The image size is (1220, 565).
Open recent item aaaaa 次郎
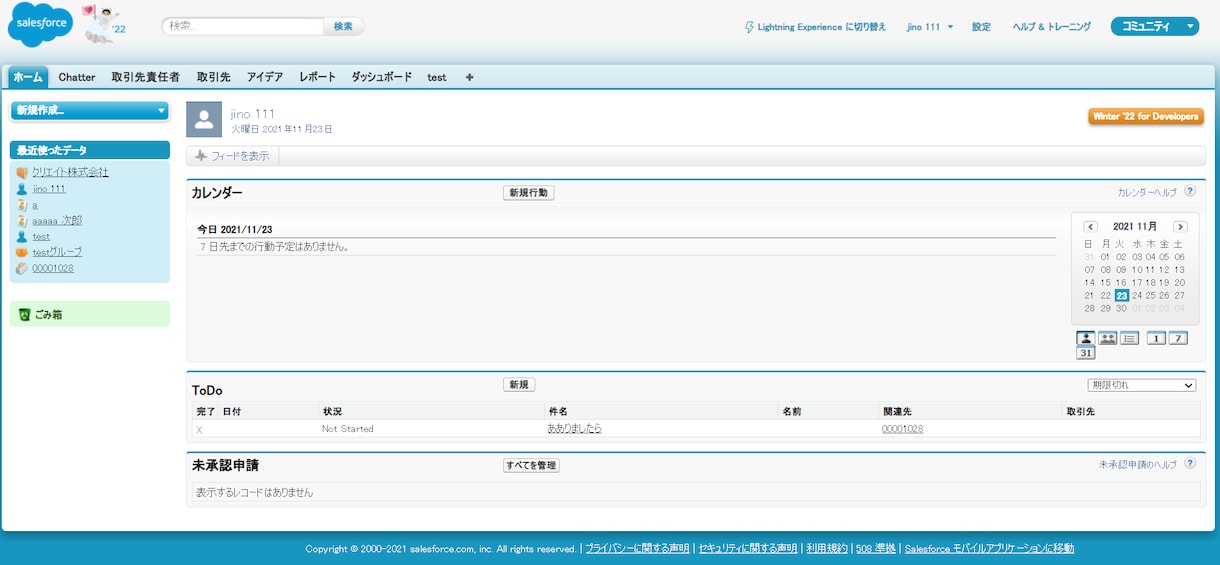click(57, 221)
